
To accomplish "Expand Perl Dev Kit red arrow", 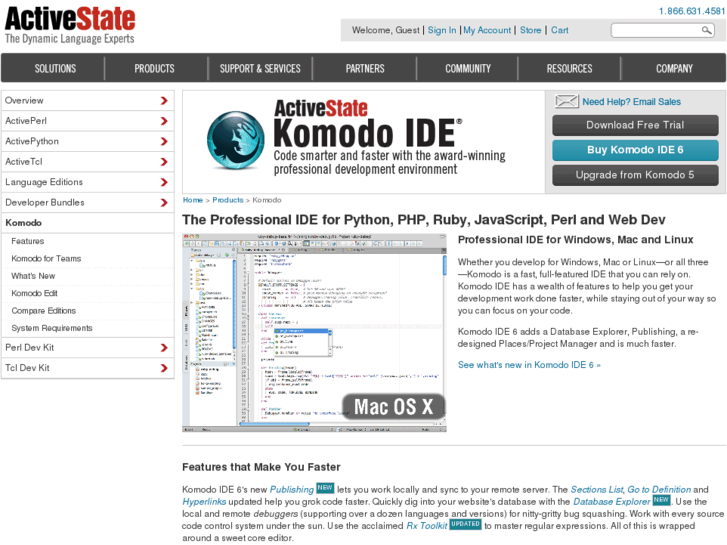I will click(164, 348).
